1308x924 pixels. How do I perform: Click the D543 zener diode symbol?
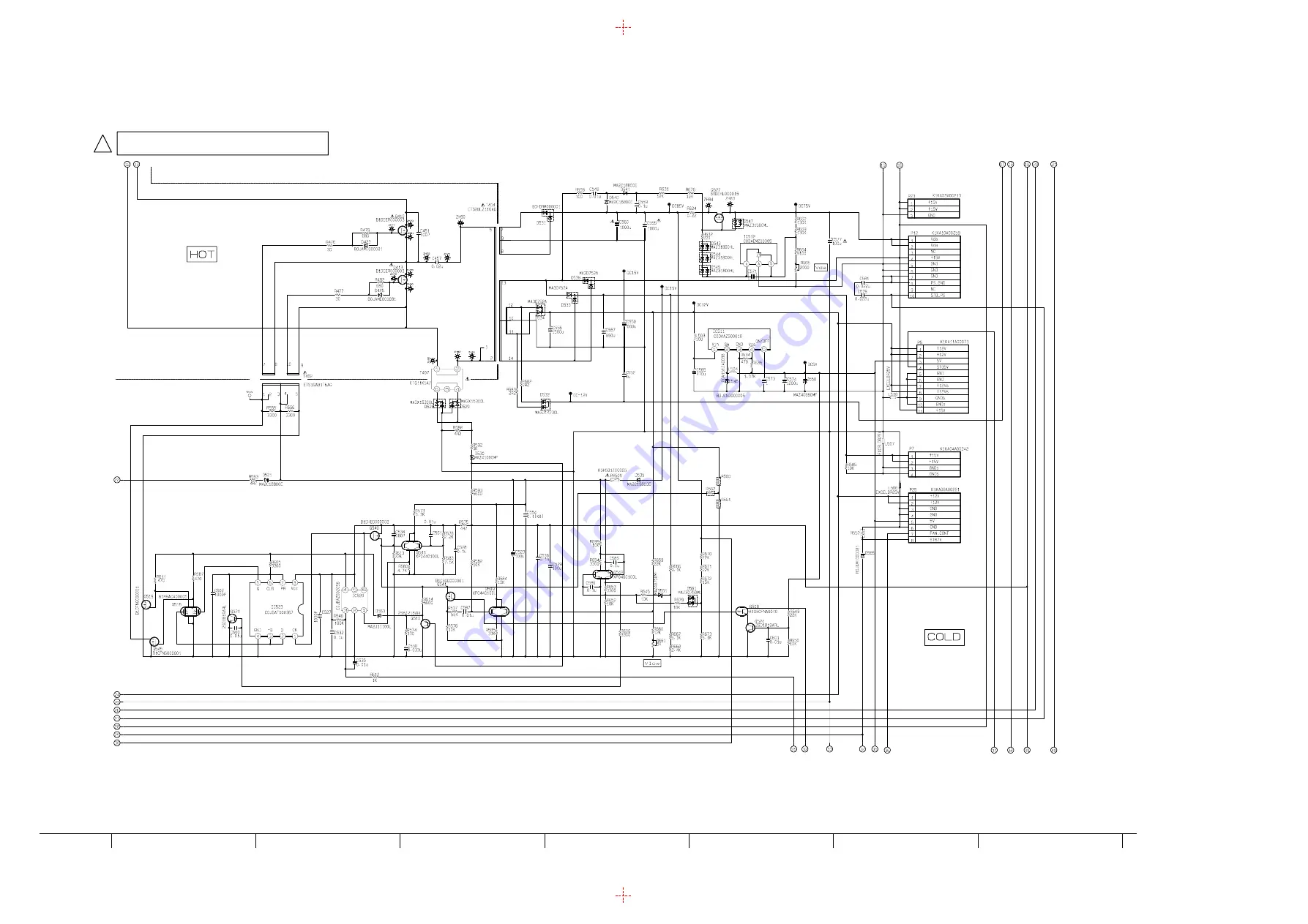tap(705, 247)
